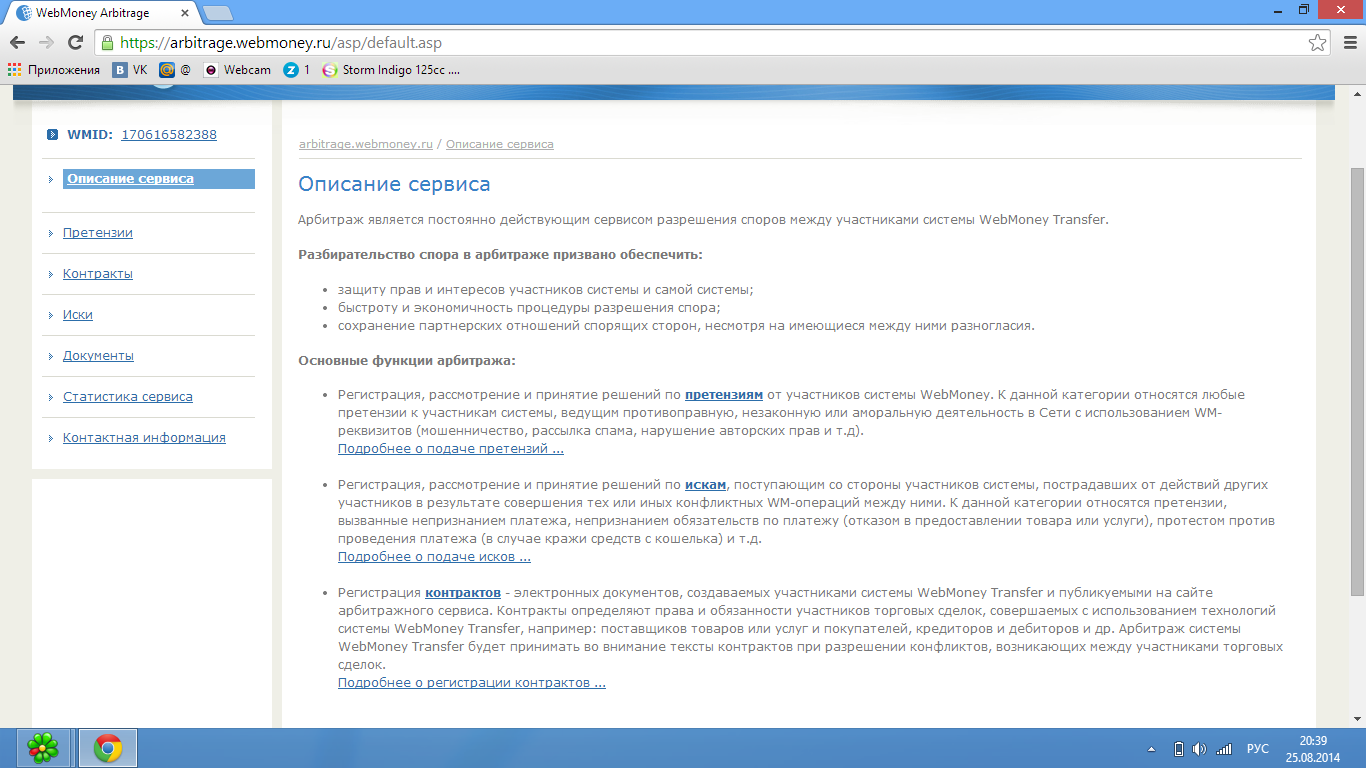
Task: Click the Описание сервиса page heading
Action: click(394, 185)
